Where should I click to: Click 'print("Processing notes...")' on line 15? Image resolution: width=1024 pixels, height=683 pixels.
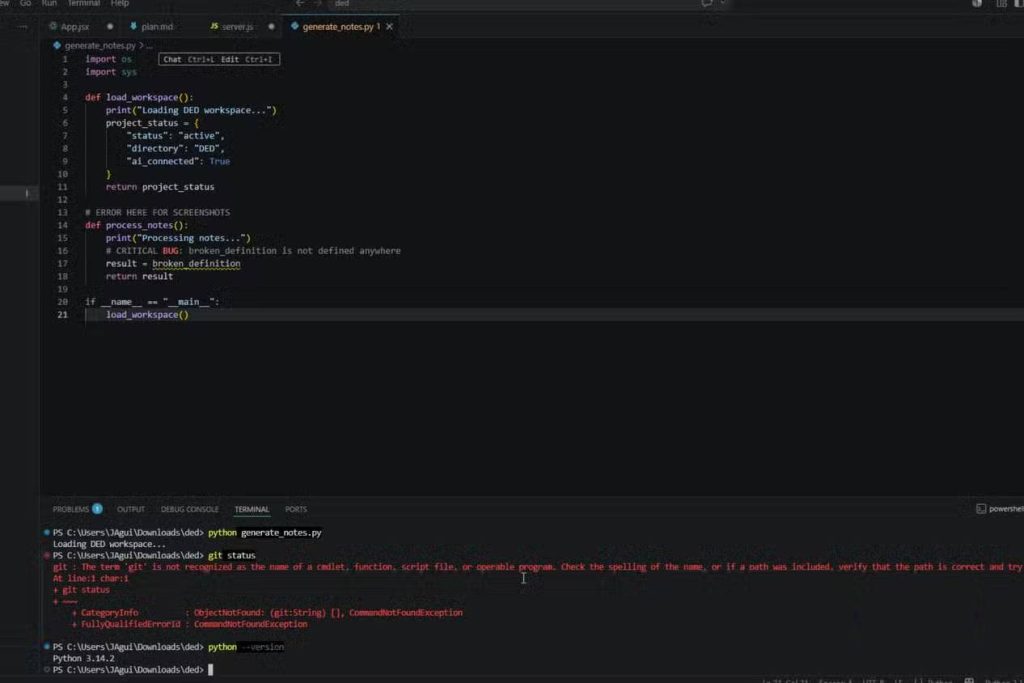click(178, 238)
